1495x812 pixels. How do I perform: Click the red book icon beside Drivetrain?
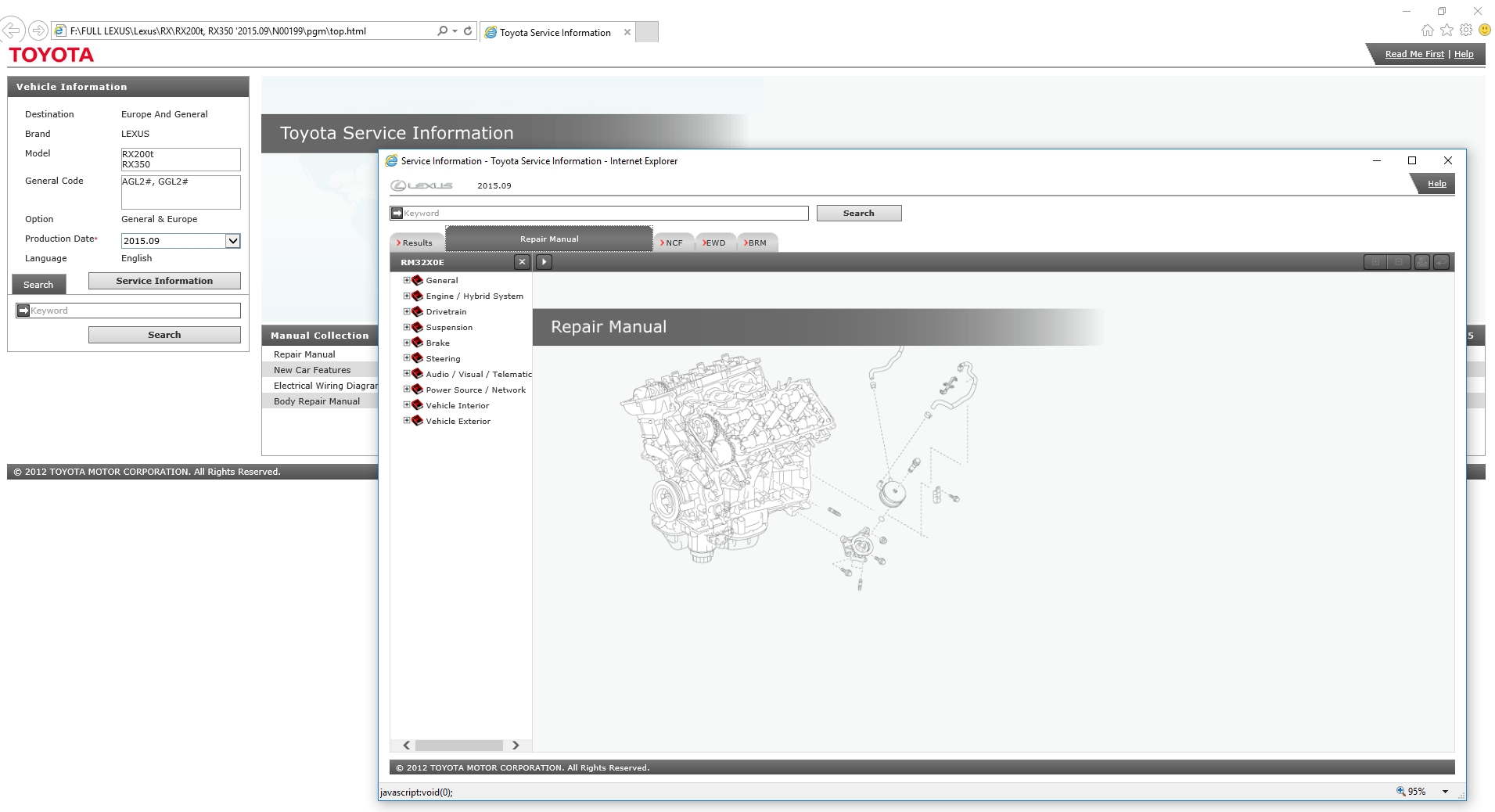418,311
